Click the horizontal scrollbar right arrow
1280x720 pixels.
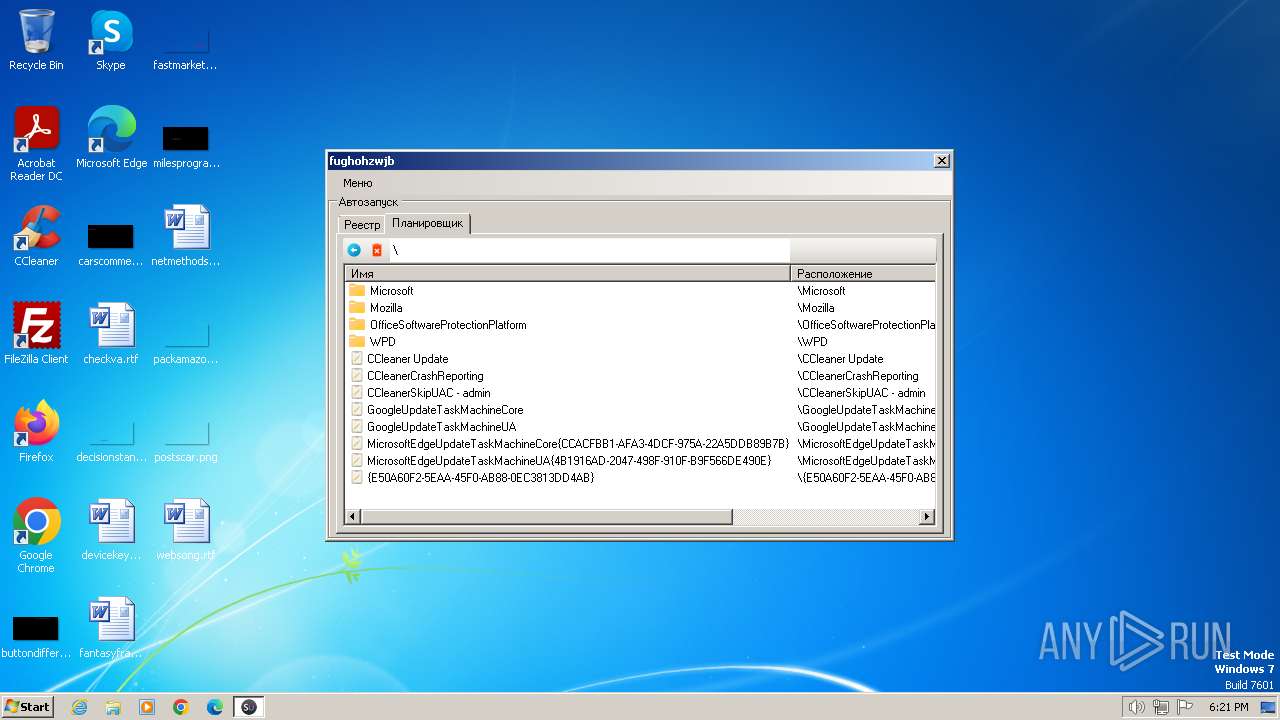pyautogui.click(x=927, y=517)
